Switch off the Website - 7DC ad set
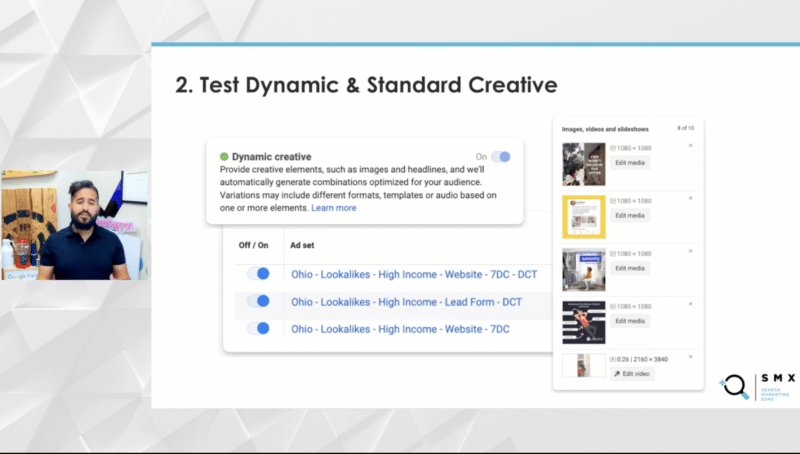The width and height of the screenshot is (800, 454). tap(258, 329)
